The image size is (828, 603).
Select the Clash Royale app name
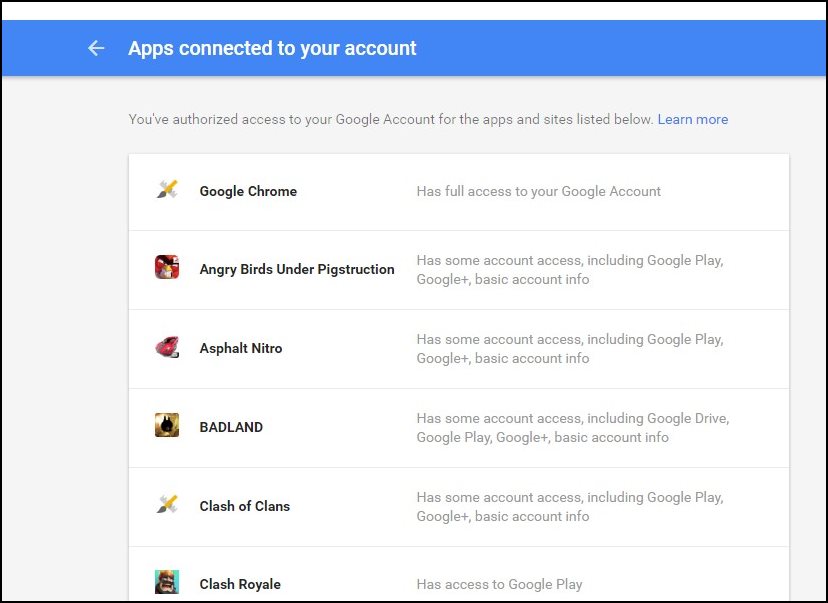[240, 584]
